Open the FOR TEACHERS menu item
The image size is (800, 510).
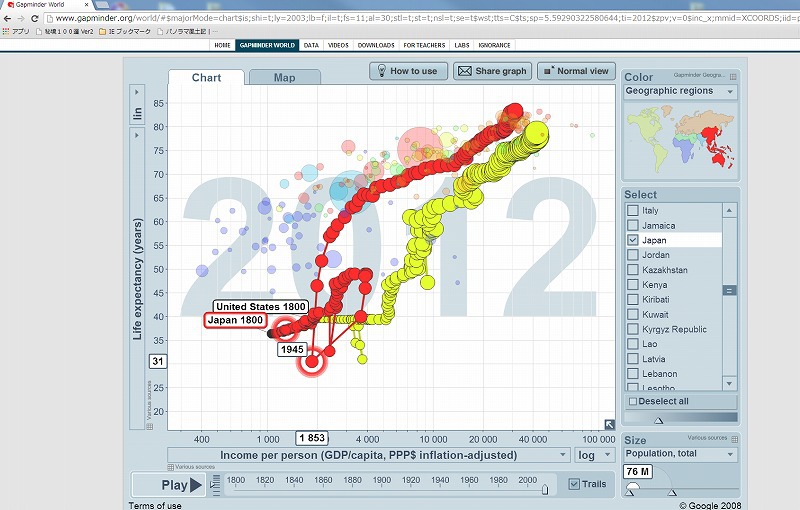424,45
